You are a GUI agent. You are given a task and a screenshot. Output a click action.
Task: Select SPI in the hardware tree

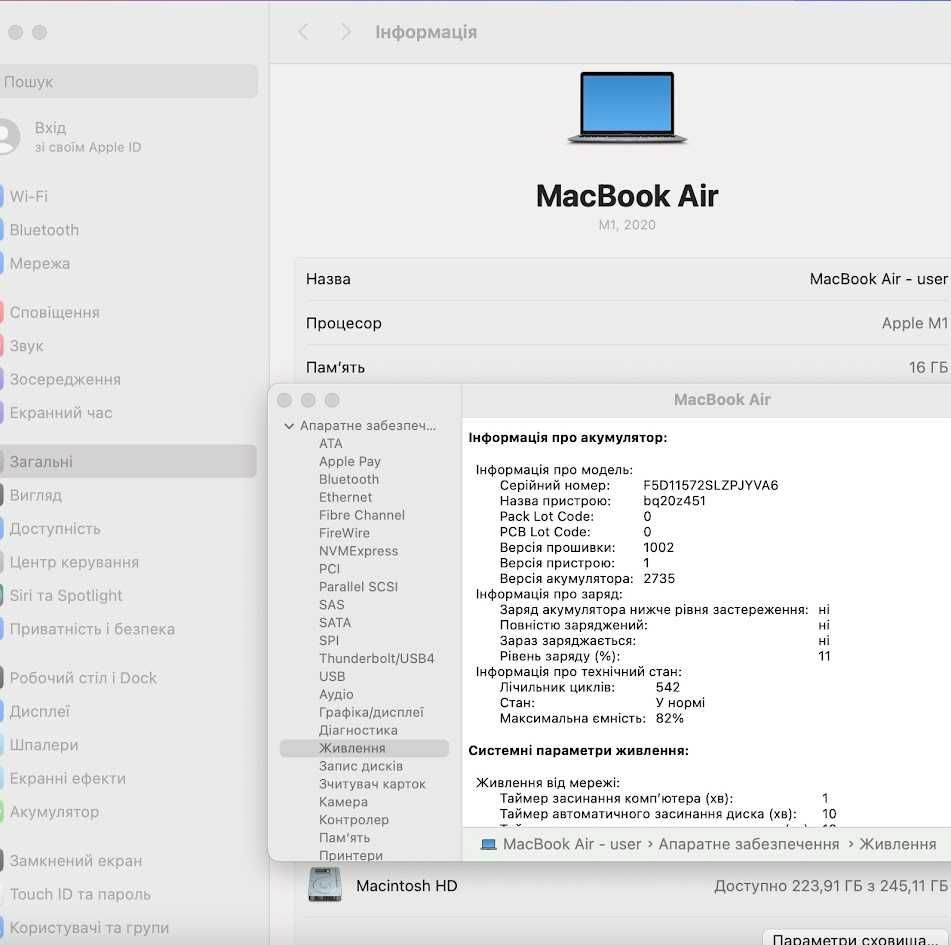(x=329, y=641)
